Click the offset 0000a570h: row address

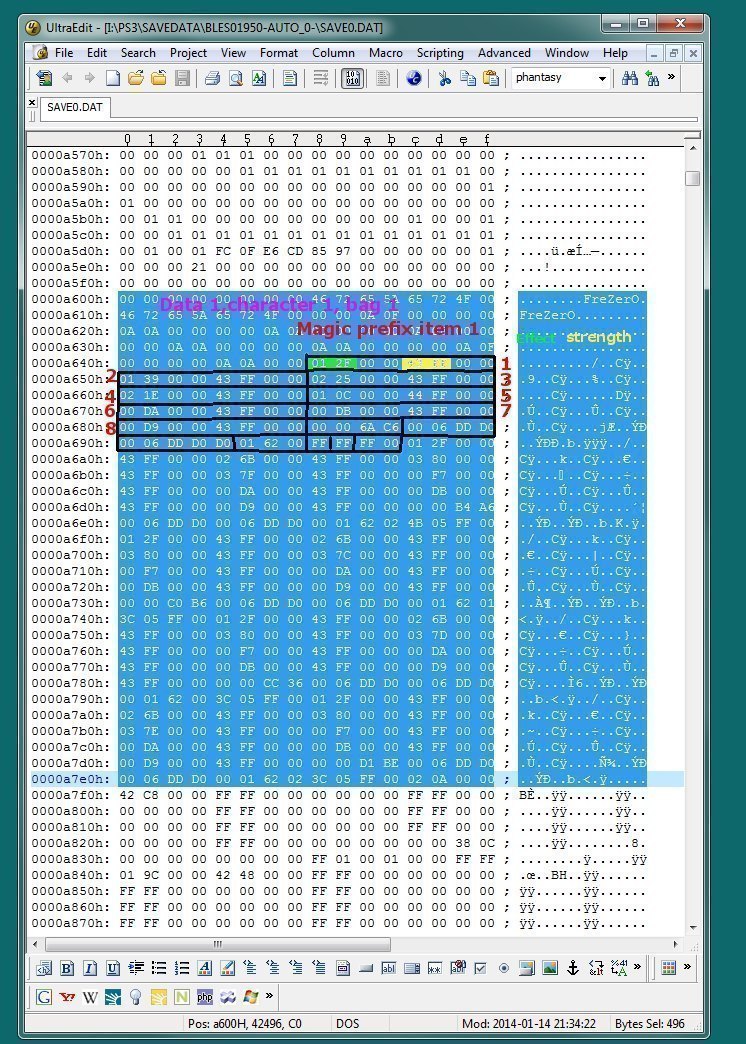[x=71, y=155]
